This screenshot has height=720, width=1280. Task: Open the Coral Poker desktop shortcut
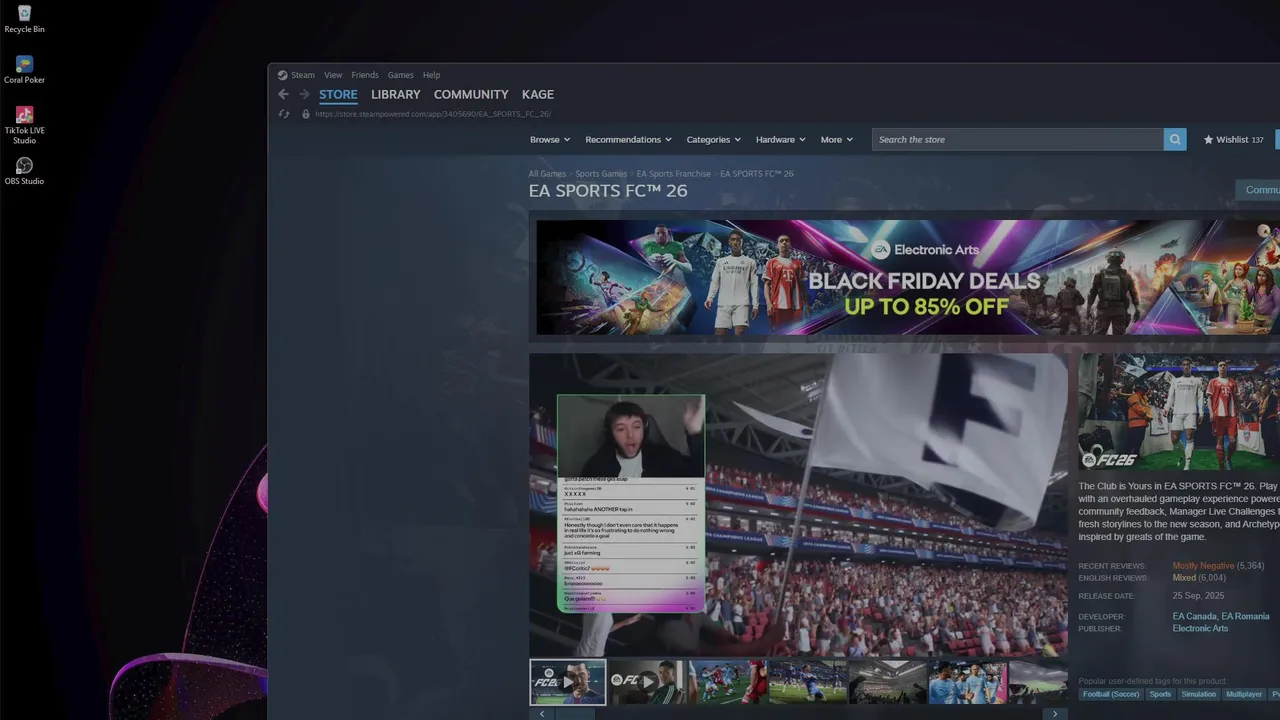point(24,69)
